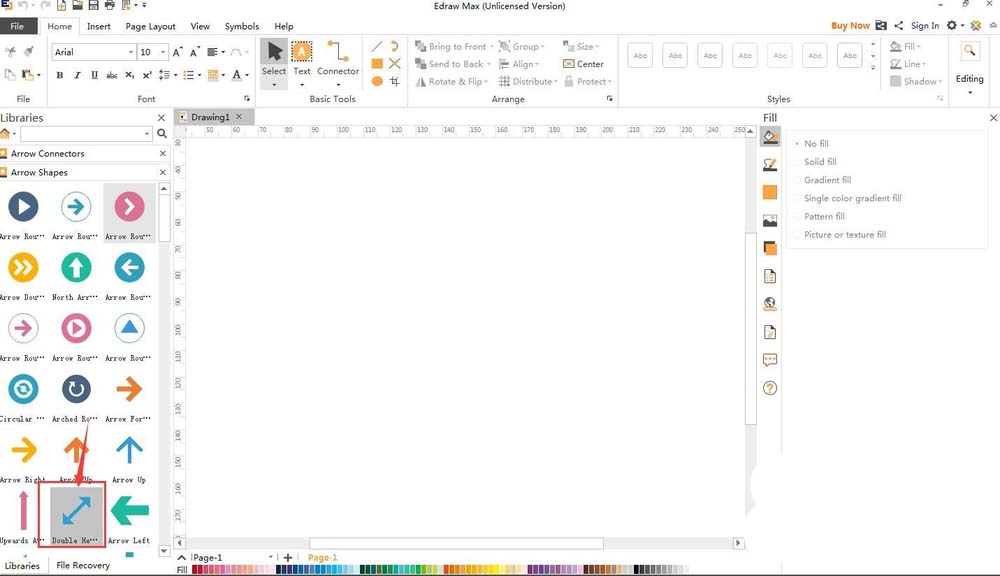The width and height of the screenshot is (1000, 576).
Task: Open the Page-1 page selector dropdown
Action: [x=270, y=558]
